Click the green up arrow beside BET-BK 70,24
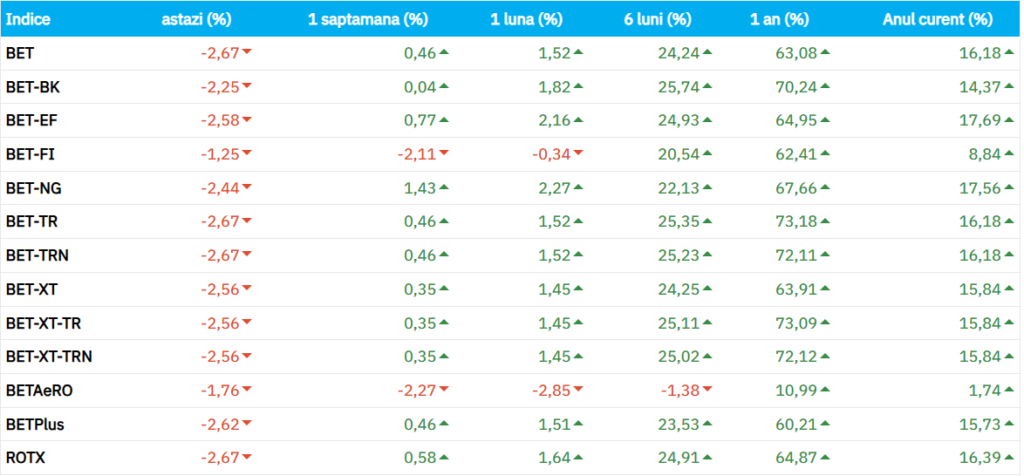The width and height of the screenshot is (1024, 476). pyautogui.click(x=826, y=86)
